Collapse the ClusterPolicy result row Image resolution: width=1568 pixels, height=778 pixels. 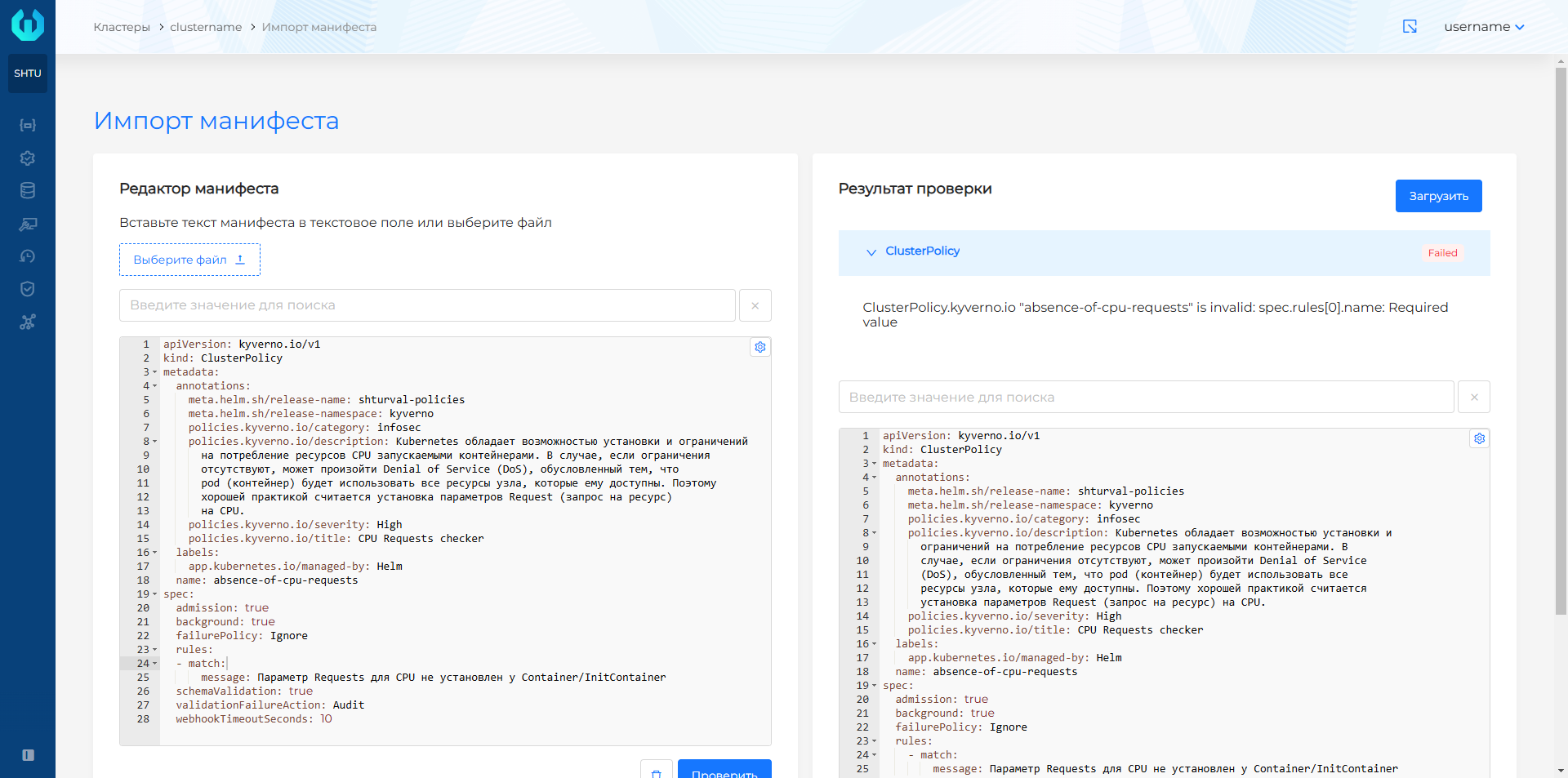871,252
